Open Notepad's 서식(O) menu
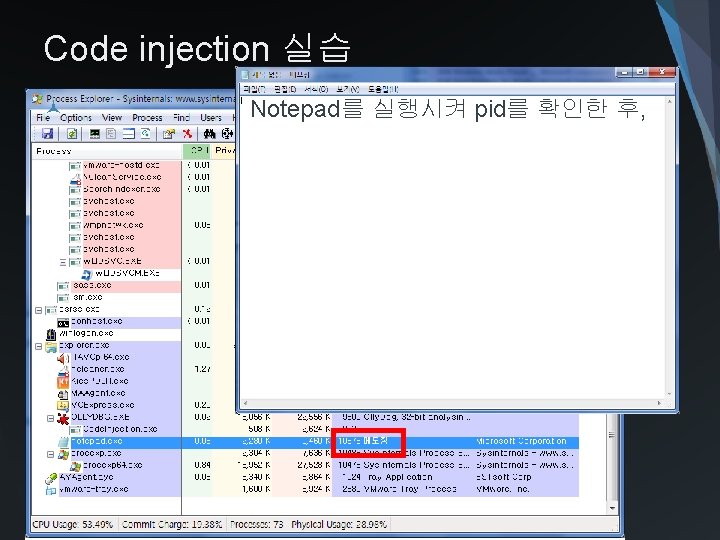720x540 pixels. 316,89
